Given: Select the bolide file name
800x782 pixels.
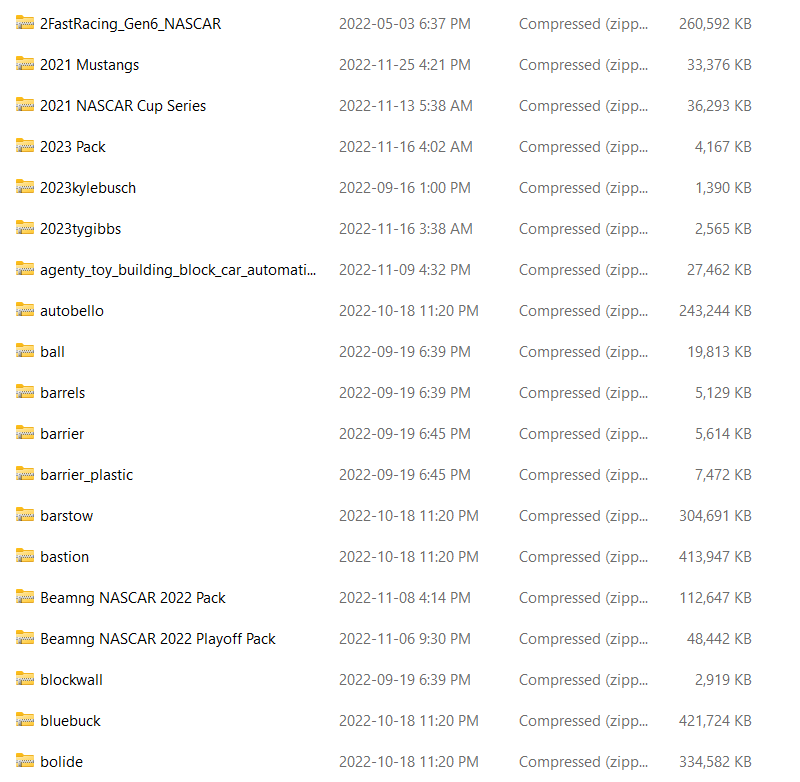Looking at the screenshot, I should tap(61, 762).
